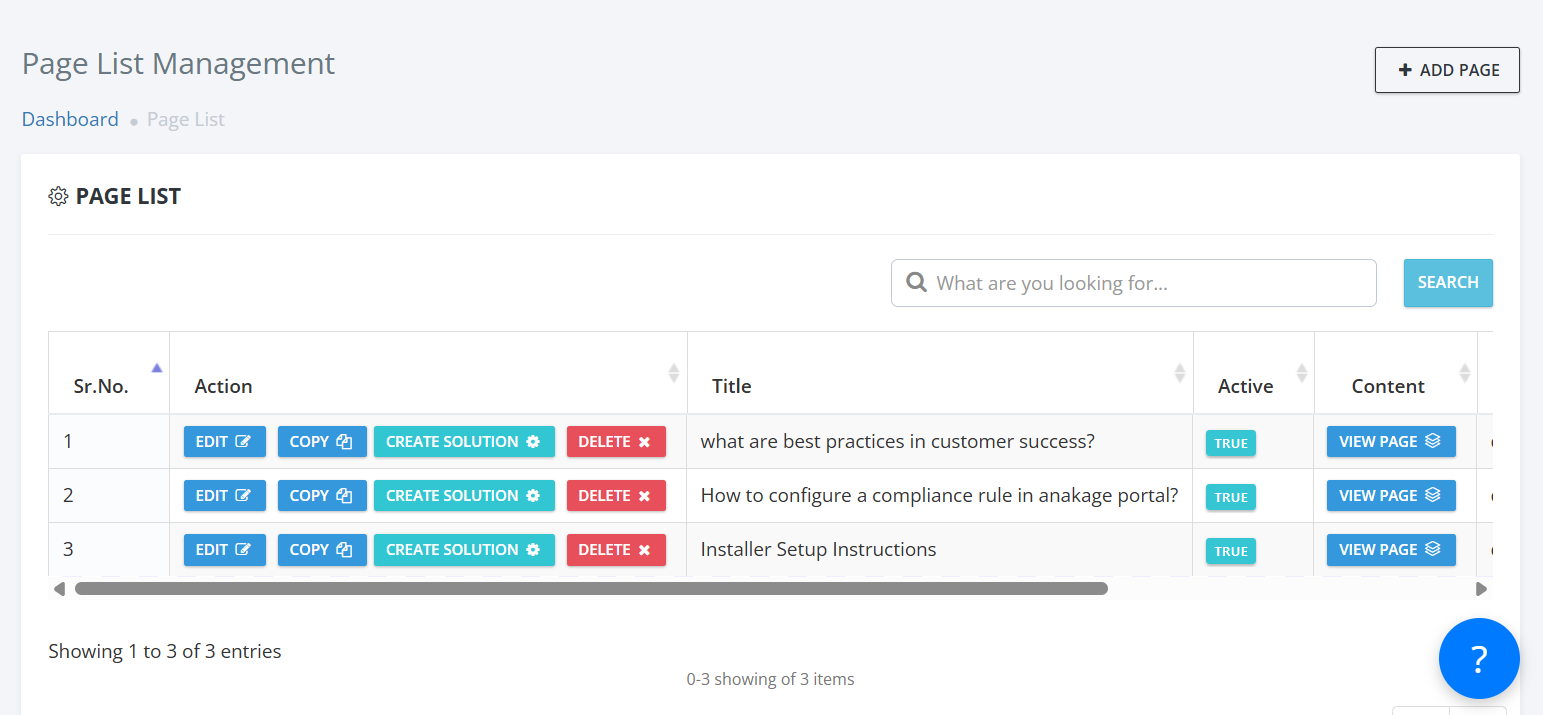The image size is (1543, 715).
Task: Click the ADD PAGE button
Action: [x=1447, y=70]
